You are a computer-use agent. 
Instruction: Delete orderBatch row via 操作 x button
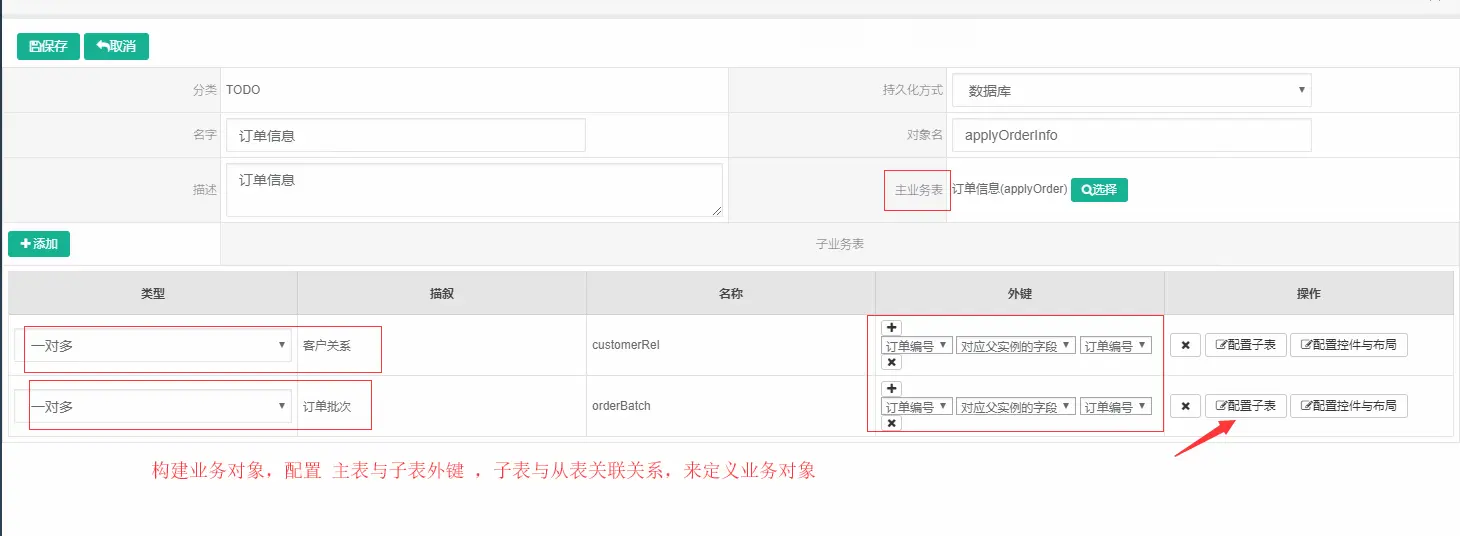coord(1185,406)
